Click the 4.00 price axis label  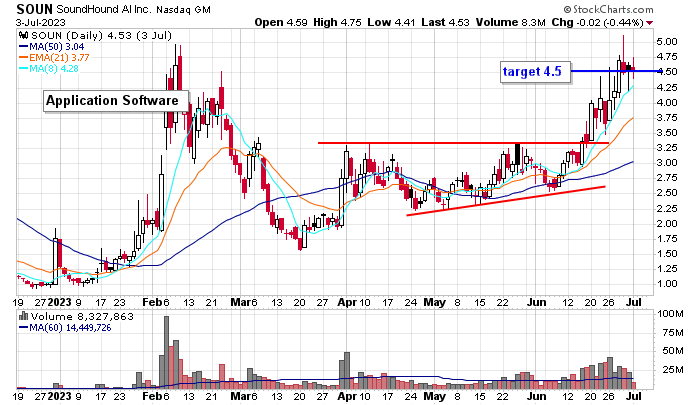click(667, 102)
